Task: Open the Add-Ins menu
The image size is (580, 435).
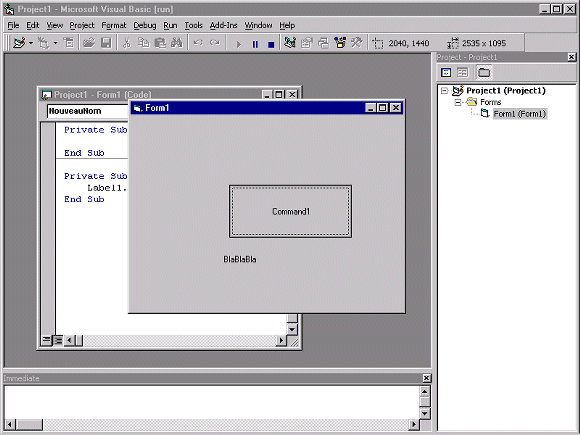Action: 223,25
